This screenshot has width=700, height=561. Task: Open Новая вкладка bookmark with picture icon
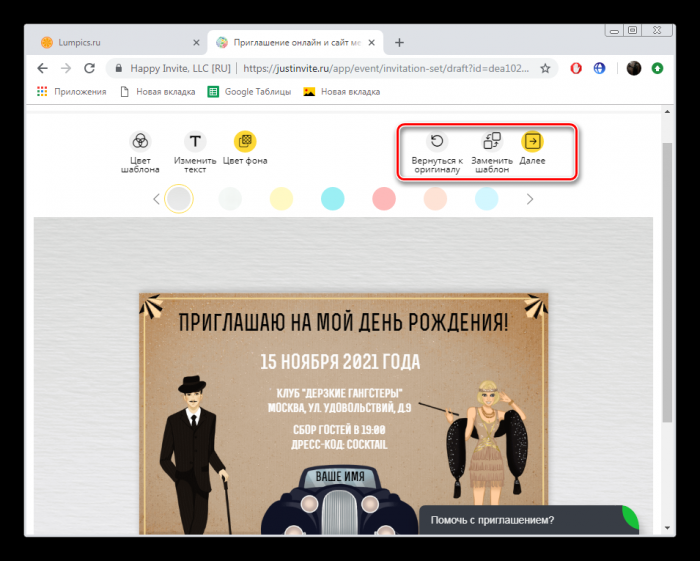coord(342,91)
